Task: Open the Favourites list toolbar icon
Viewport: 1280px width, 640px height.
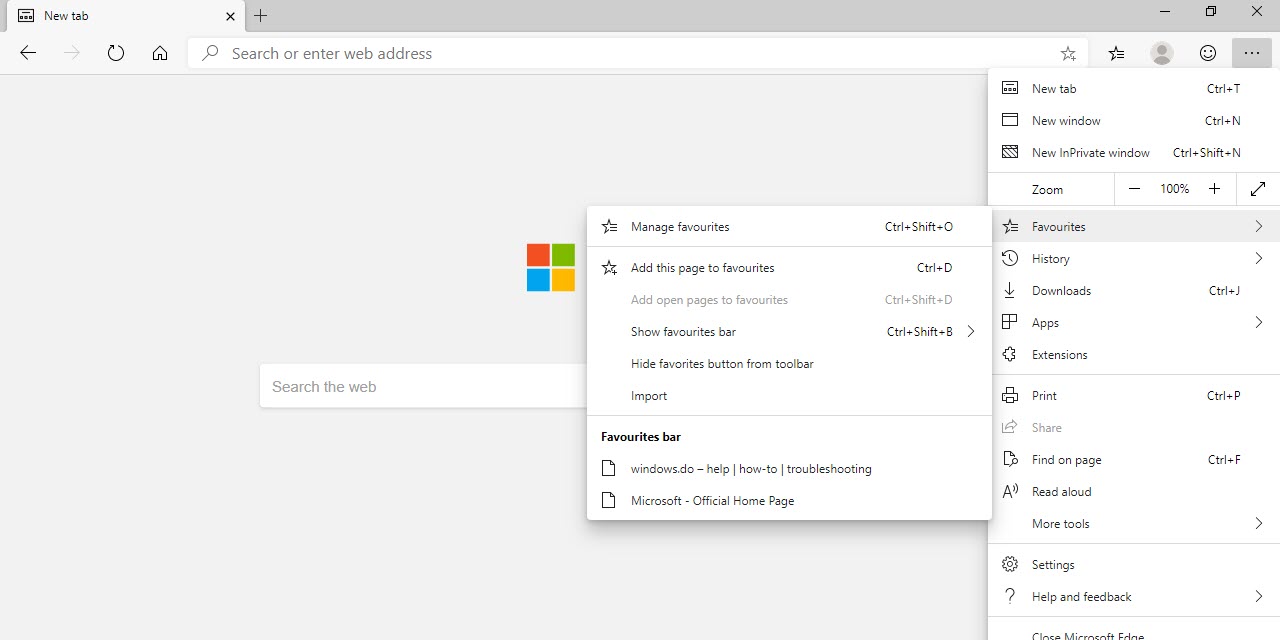Action: [1116, 53]
